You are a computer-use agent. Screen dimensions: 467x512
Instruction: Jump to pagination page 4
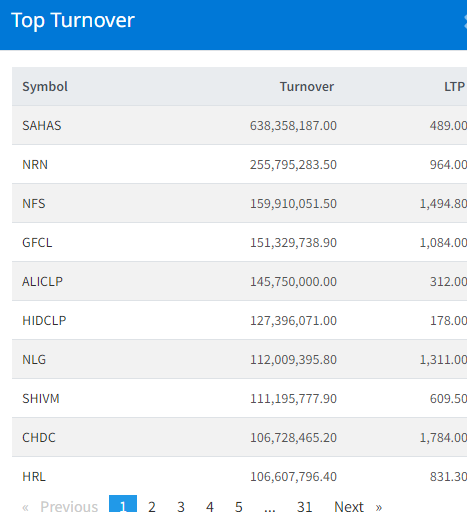tap(210, 506)
